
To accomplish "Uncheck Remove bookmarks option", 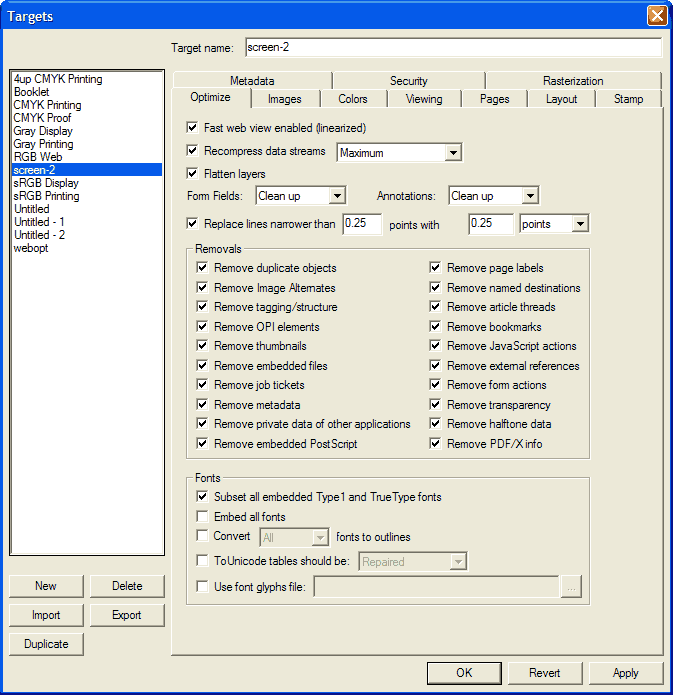I will click(x=436, y=327).
